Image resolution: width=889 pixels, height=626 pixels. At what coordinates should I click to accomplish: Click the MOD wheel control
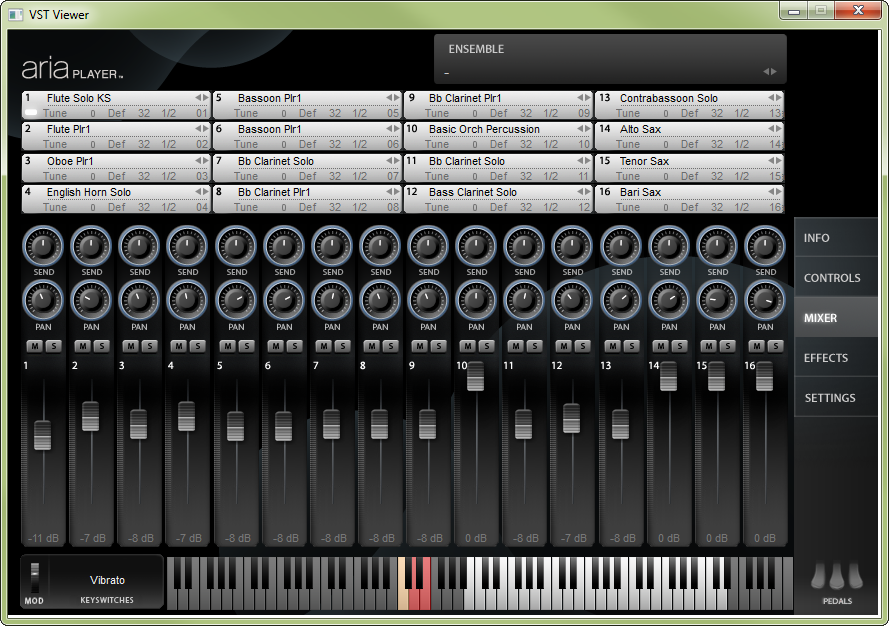pyautogui.click(x=35, y=578)
